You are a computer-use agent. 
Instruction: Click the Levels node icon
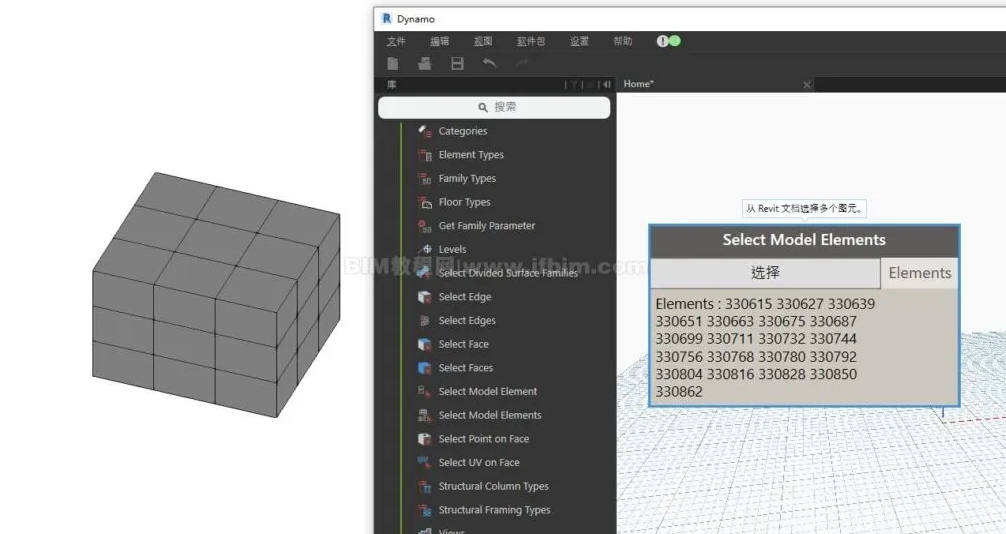[424, 249]
